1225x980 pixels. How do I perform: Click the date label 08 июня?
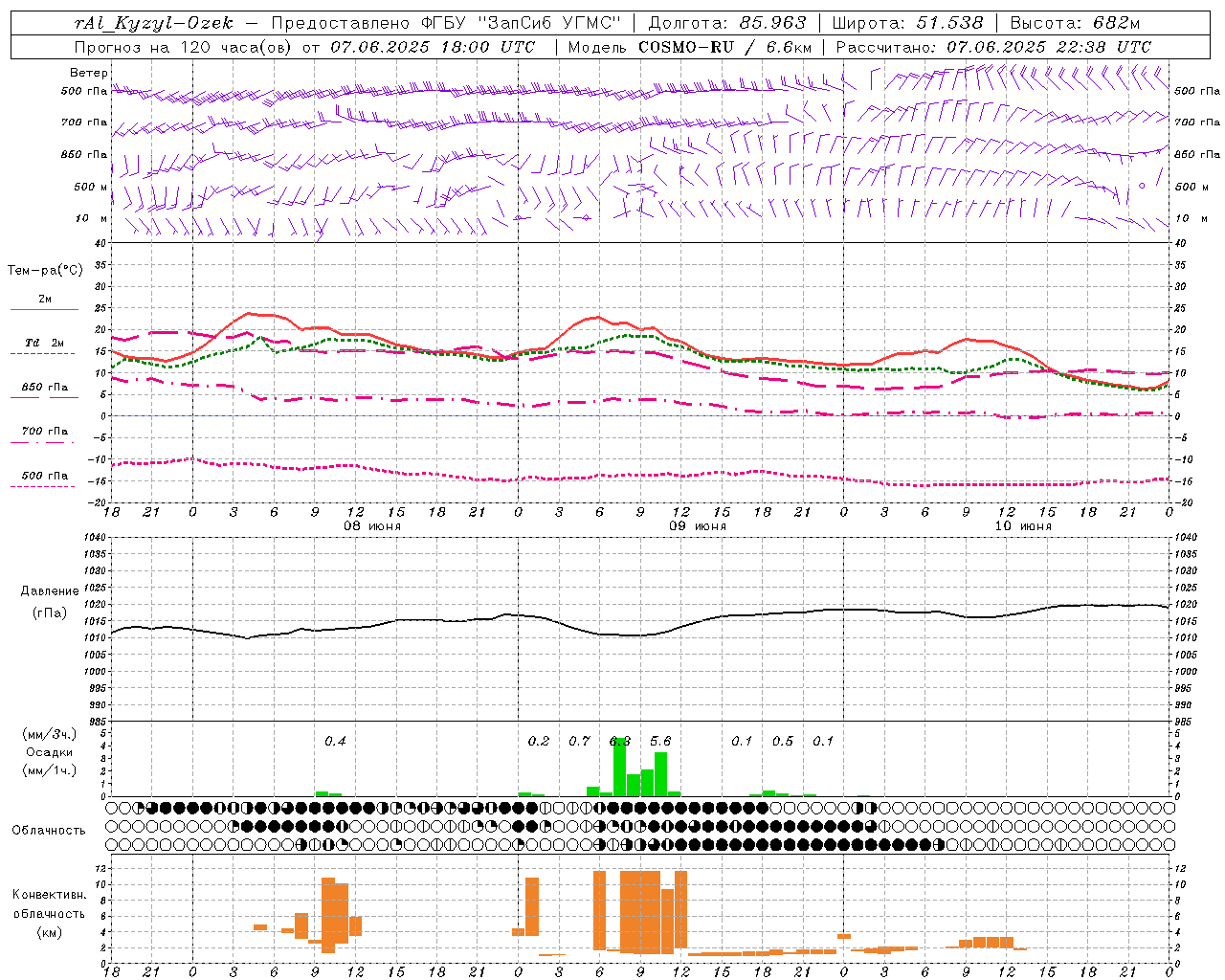click(x=372, y=526)
